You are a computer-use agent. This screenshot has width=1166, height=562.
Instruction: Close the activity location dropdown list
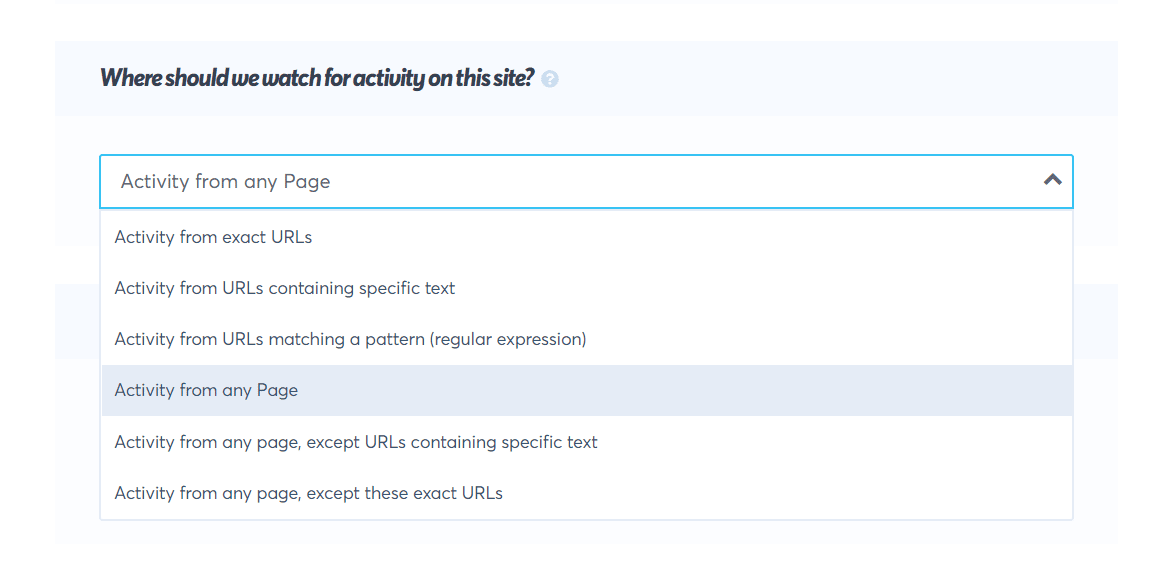coord(1052,180)
